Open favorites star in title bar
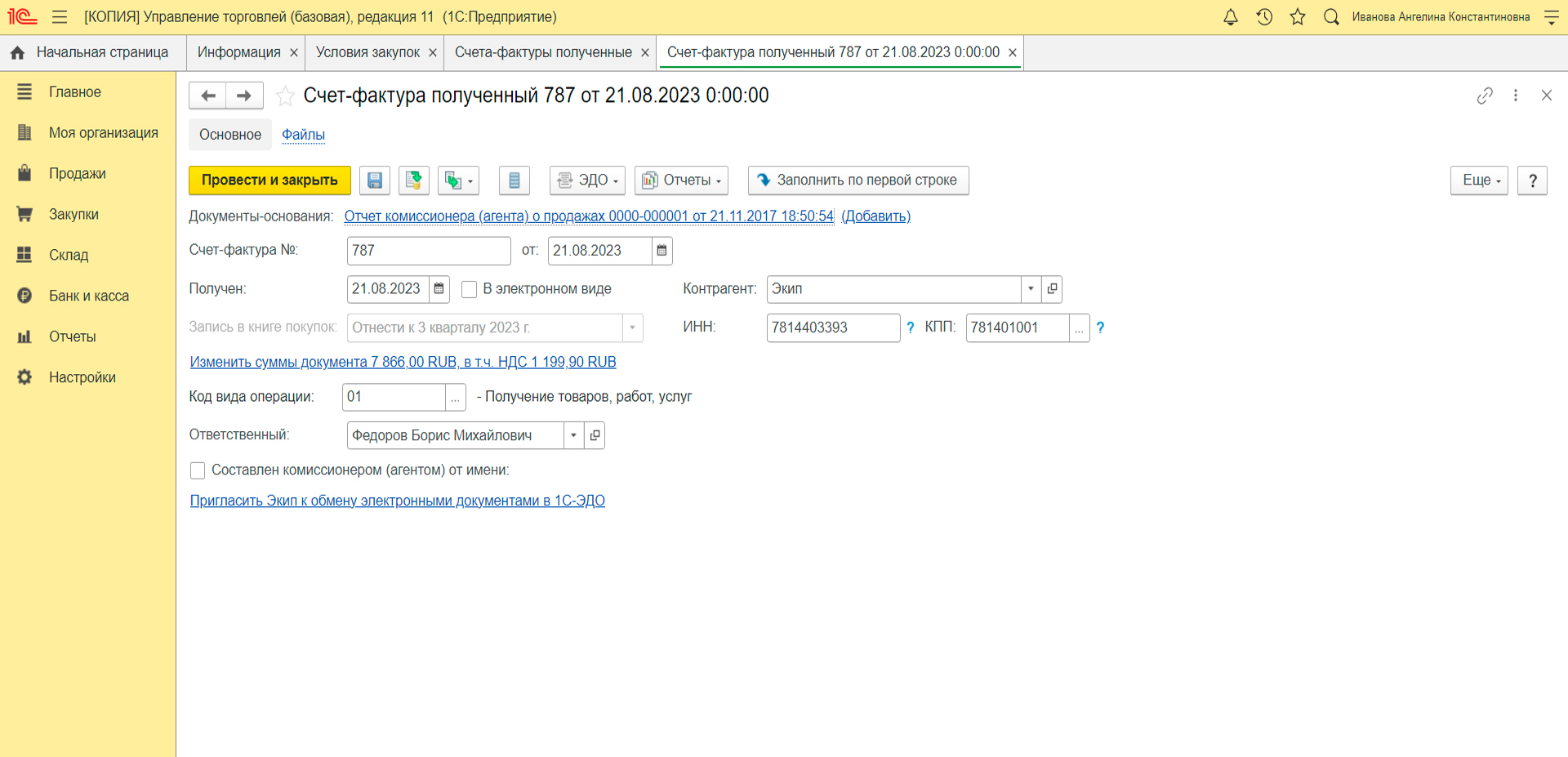Image resolution: width=1568 pixels, height=757 pixels. pos(1298,16)
